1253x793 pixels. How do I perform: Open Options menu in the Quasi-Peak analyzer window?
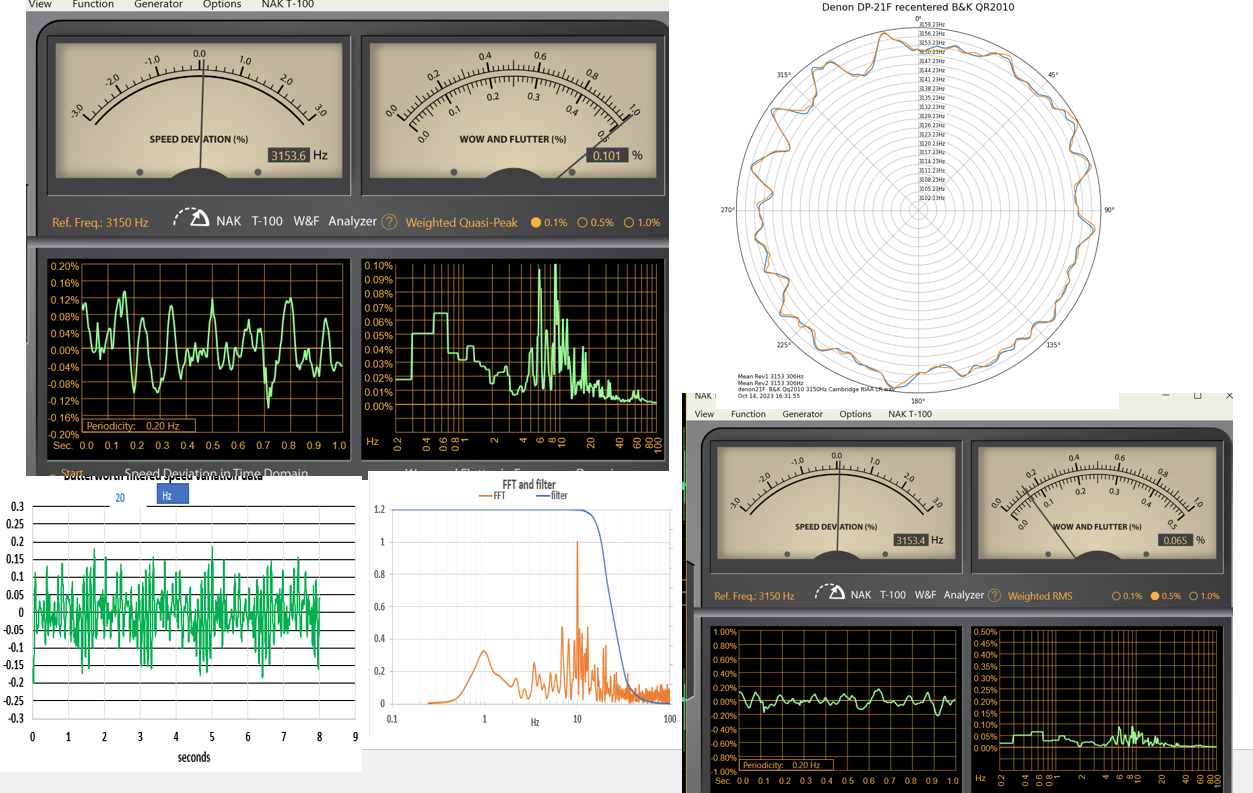222,5
